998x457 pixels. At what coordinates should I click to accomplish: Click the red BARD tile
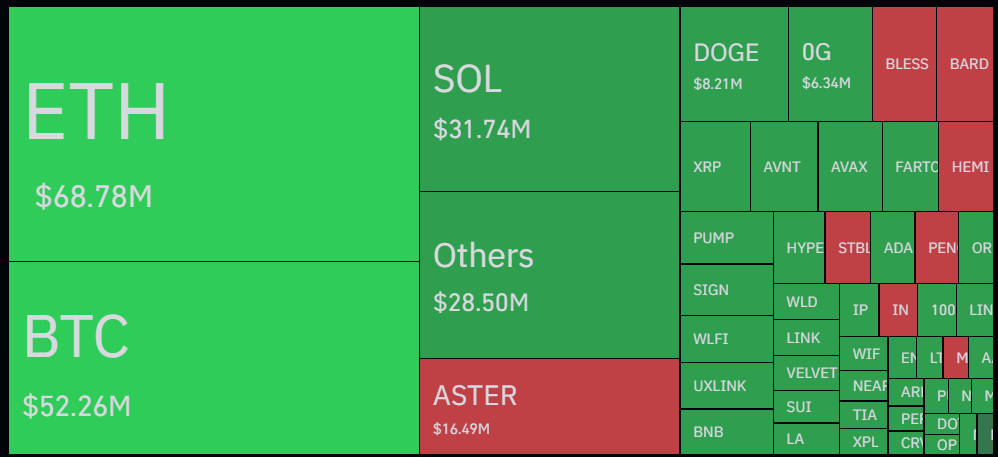[966, 64]
